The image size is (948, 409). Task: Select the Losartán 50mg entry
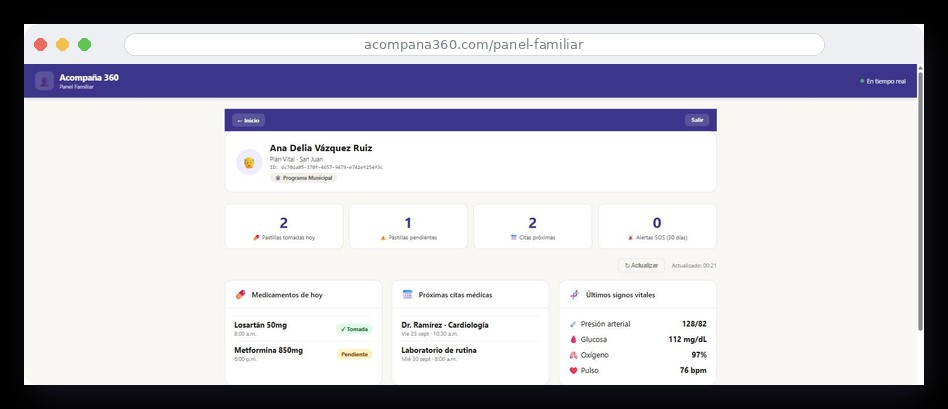point(304,329)
